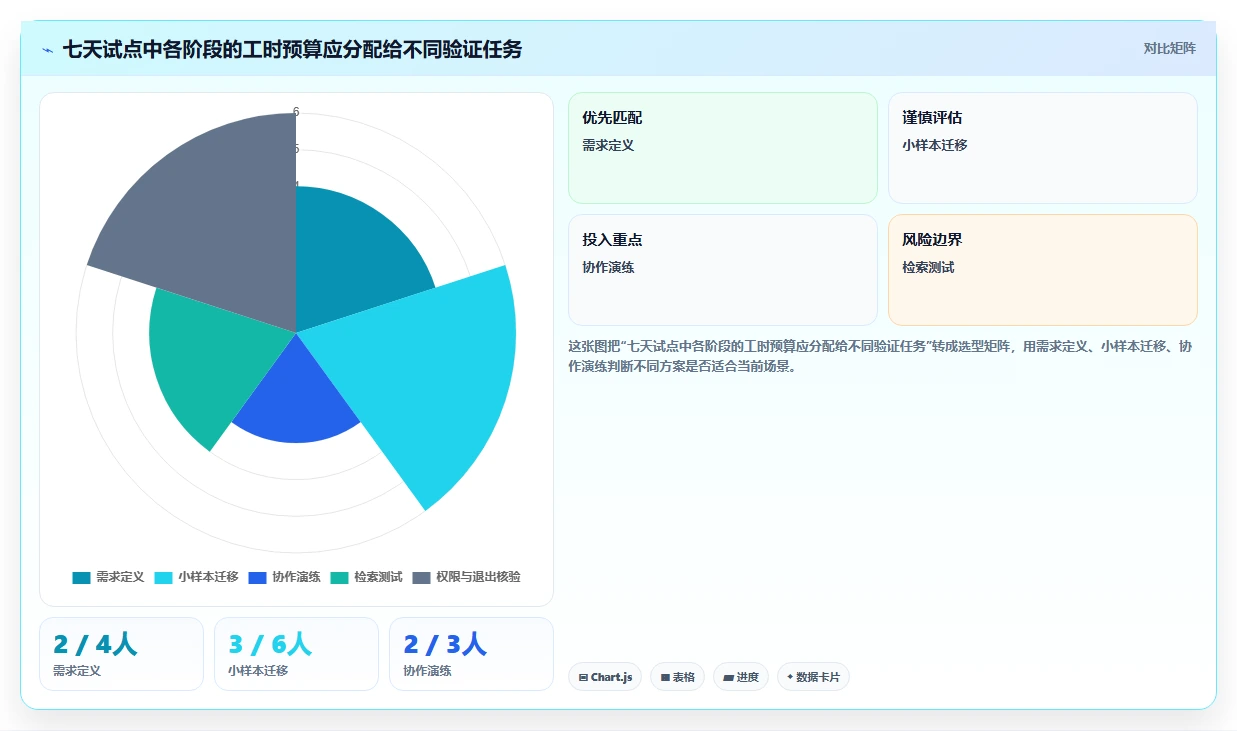Click 需求定义 text under 优先匹配
Screen dimensions: 1237x731
pos(608,145)
